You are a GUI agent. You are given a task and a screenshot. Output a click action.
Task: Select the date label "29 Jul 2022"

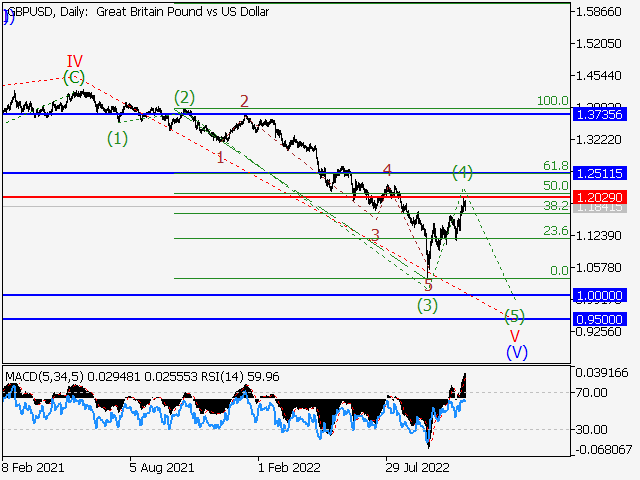418,467
